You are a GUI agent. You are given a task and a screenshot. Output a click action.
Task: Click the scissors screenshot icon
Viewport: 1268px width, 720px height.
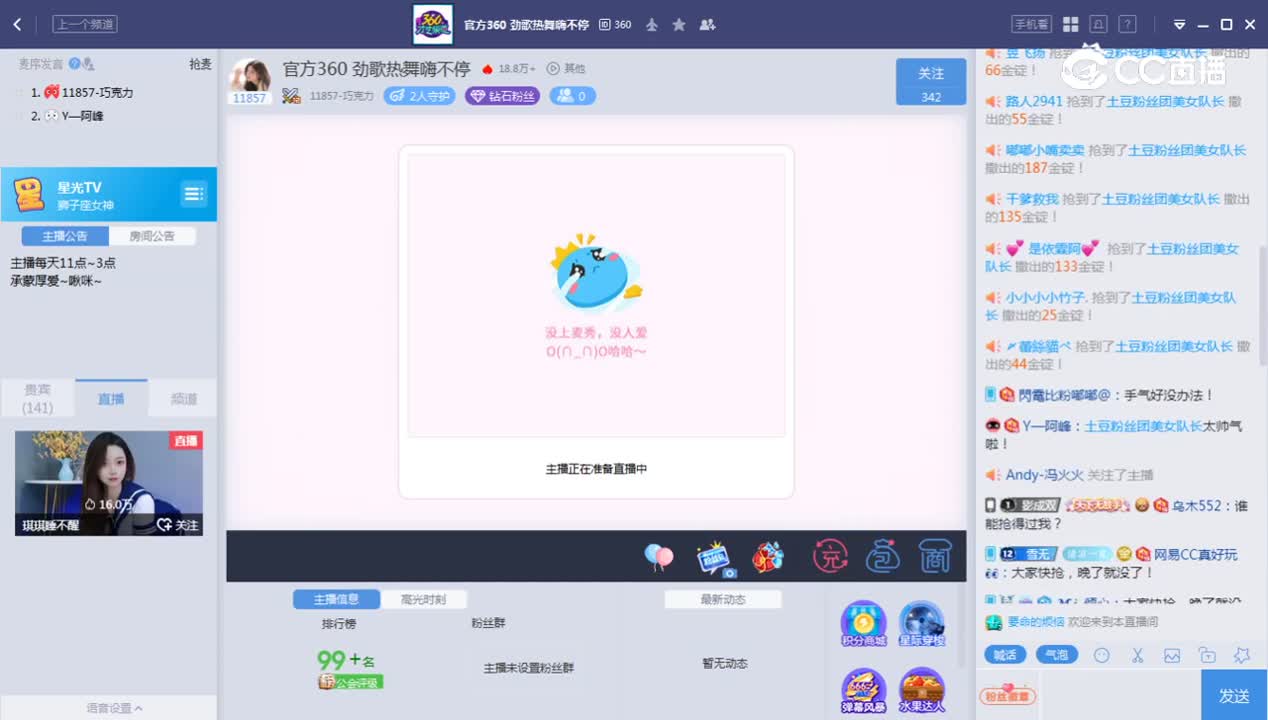pos(1137,656)
